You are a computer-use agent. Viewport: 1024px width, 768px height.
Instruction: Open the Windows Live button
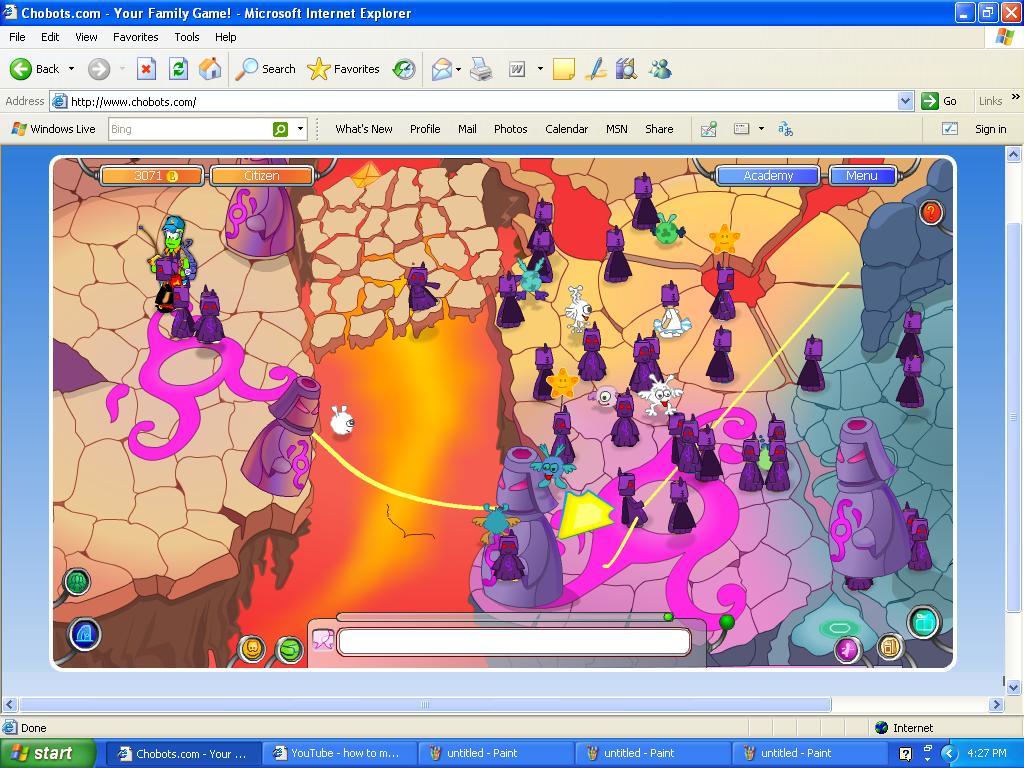(54, 129)
